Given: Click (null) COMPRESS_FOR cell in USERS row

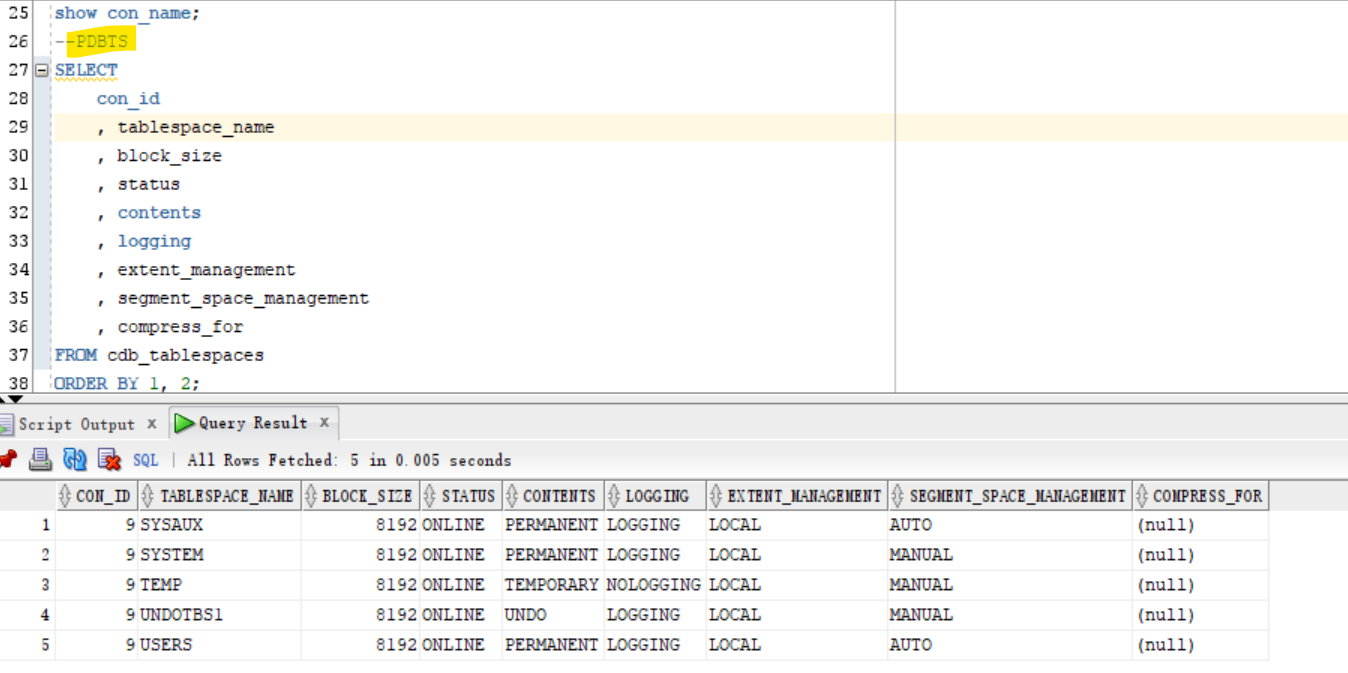Looking at the screenshot, I should pyautogui.click(x=1200, y=645).
